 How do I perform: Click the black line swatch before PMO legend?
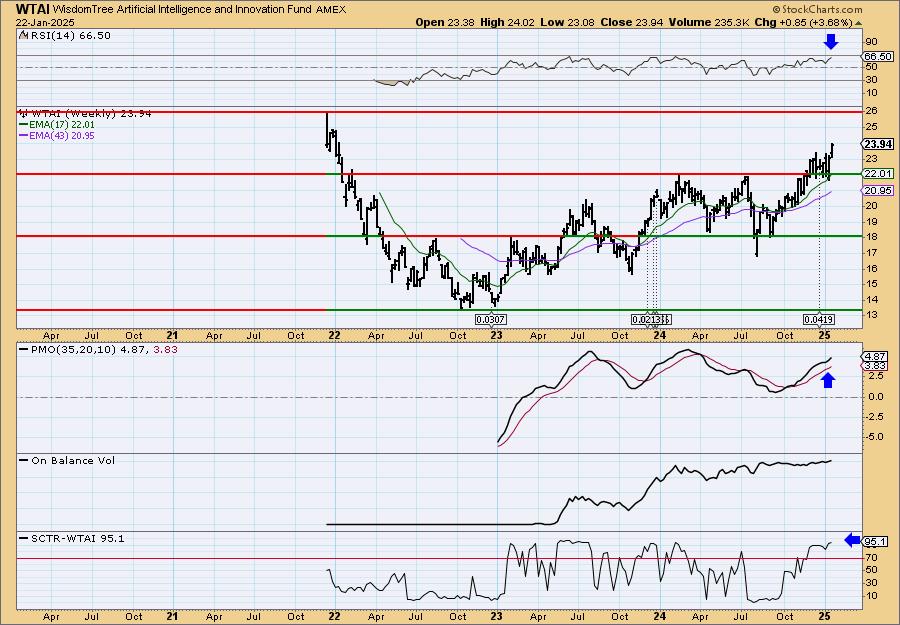tap(24, 350)
